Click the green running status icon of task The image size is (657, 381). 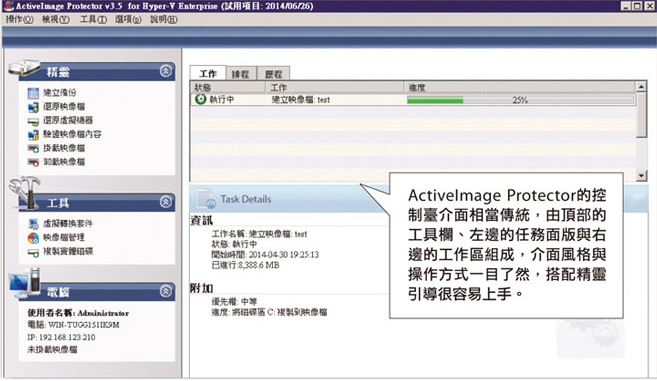[x=201, y=99]
